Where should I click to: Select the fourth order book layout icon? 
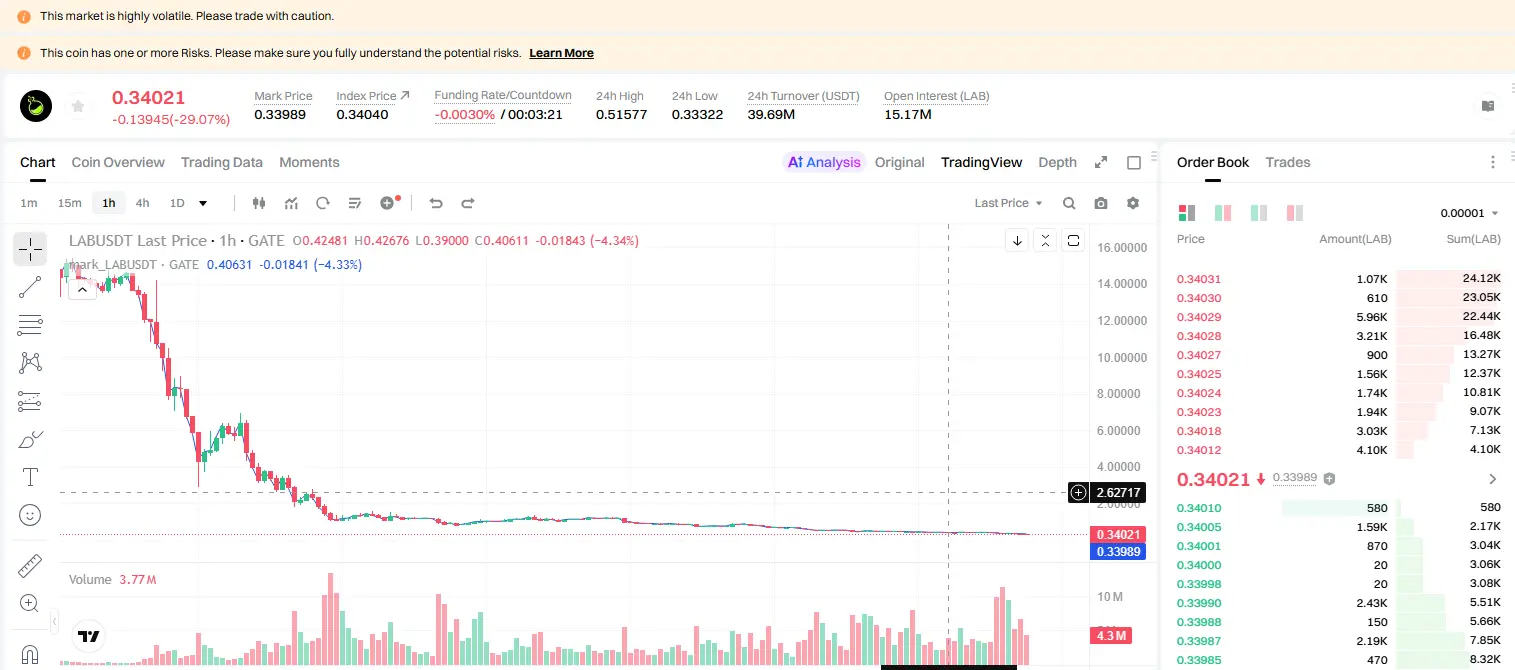coord(1295,213)
